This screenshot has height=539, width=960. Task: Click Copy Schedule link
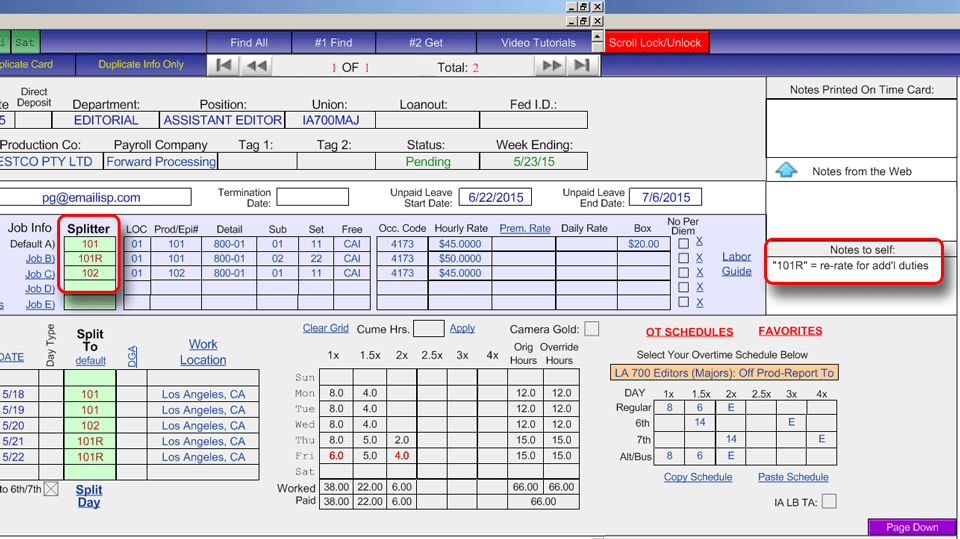698,477
